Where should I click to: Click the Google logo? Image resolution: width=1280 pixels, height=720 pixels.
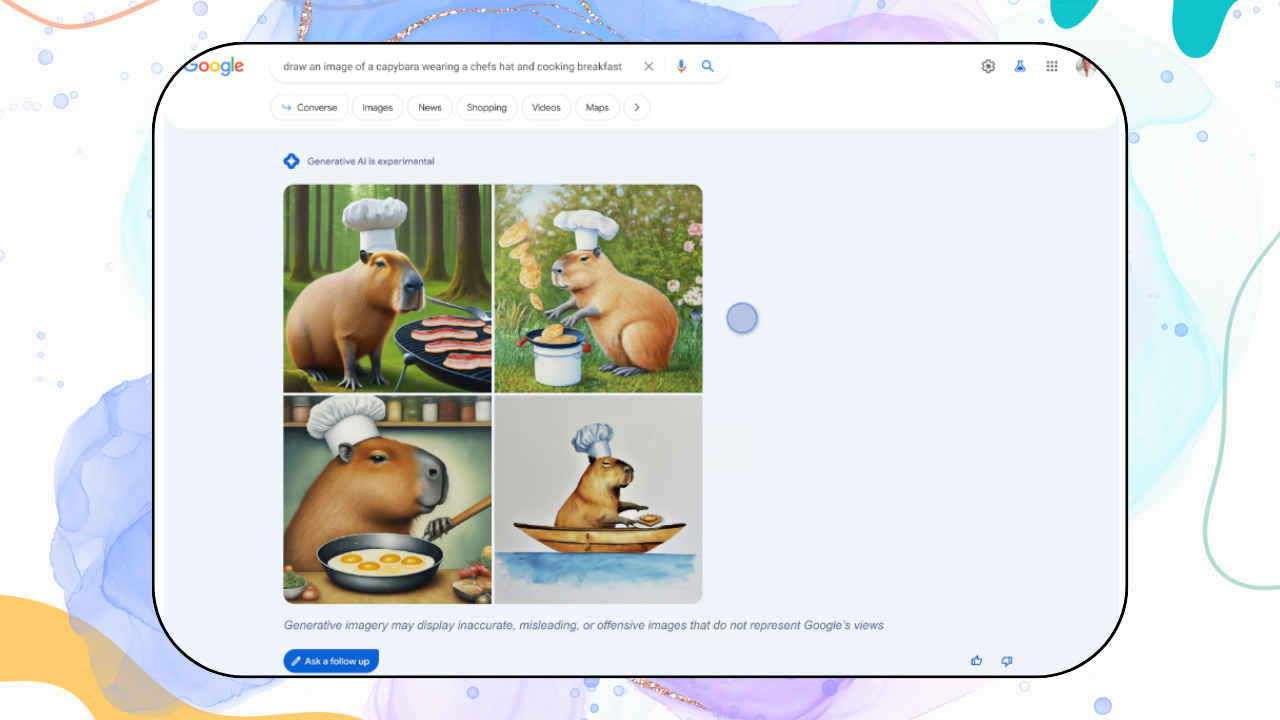coord(214,67)
